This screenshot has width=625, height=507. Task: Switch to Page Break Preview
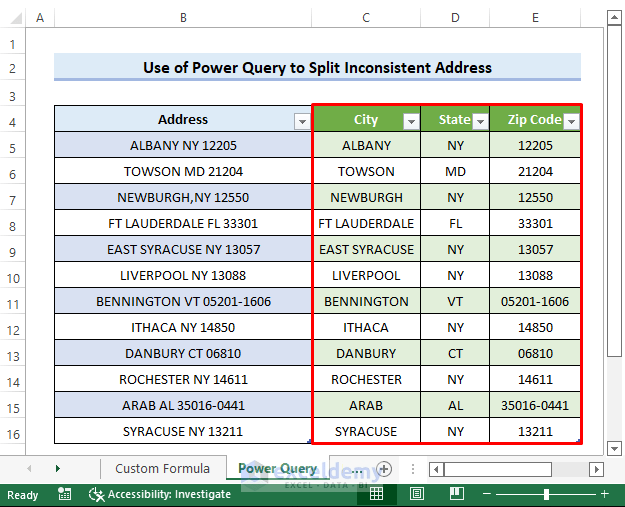pyautogui.click(x=456, y=494)
